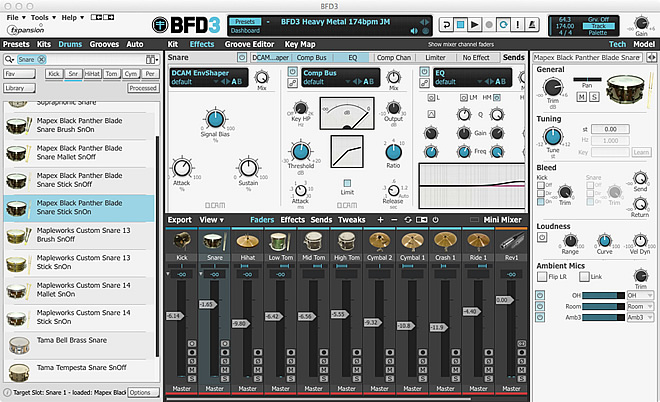Open the mixer View dropdown
The image size is (660, 402).
[x=211, y=220]
